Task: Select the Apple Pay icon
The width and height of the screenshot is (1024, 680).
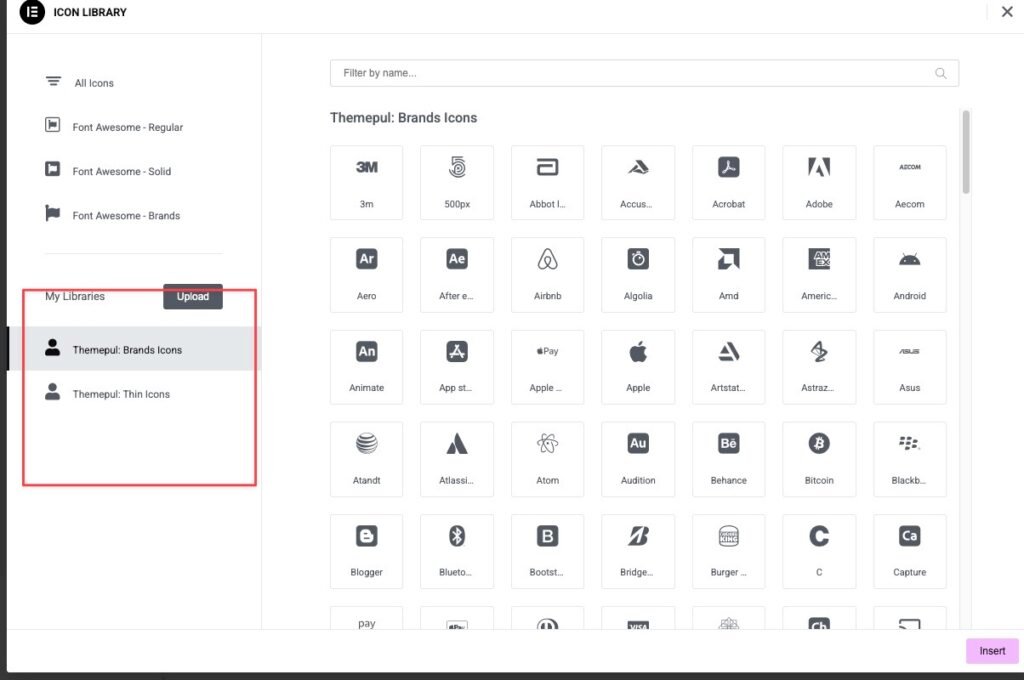Action: [547, 366]
